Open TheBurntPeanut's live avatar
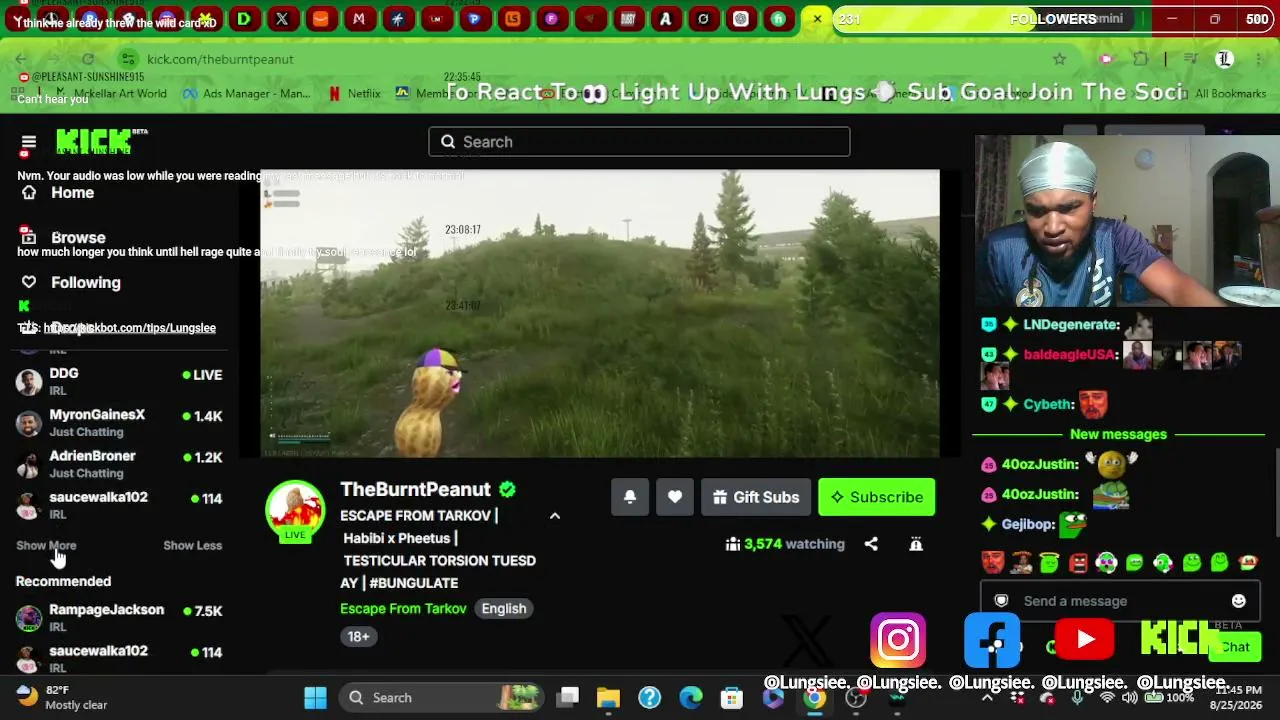 pos(294,511)
